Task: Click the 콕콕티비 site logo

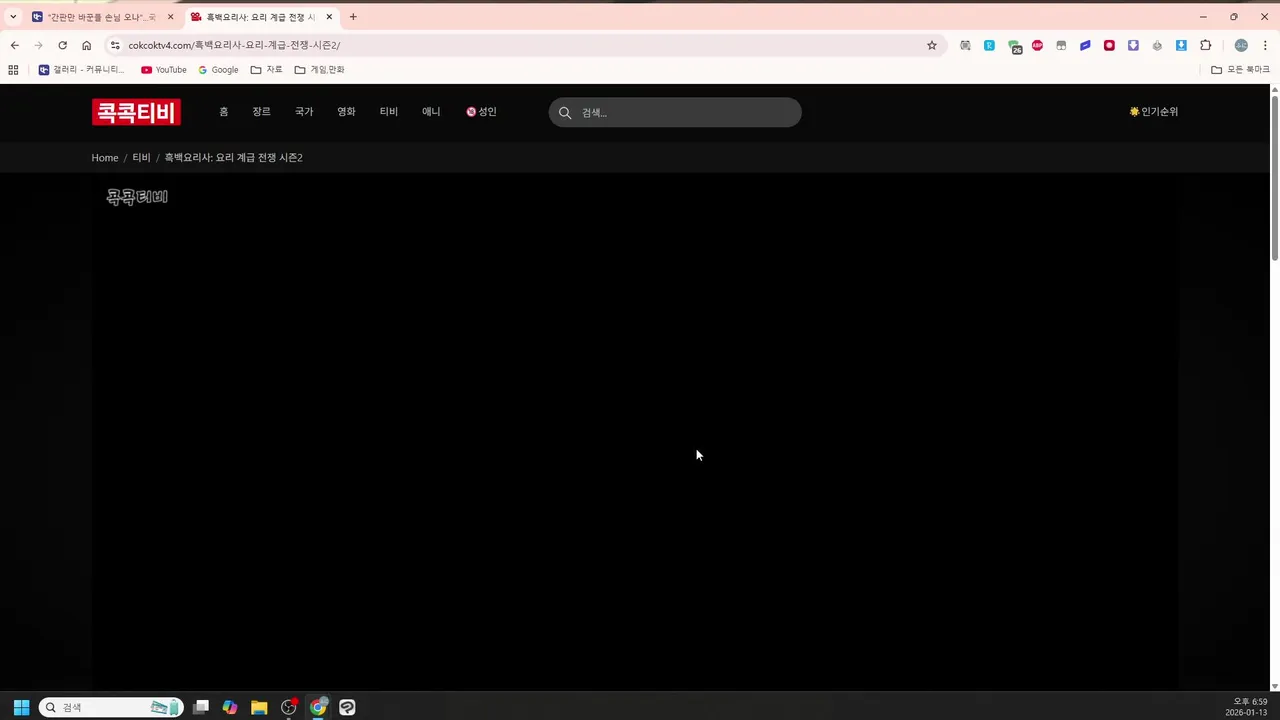Action: coord(136,112)
